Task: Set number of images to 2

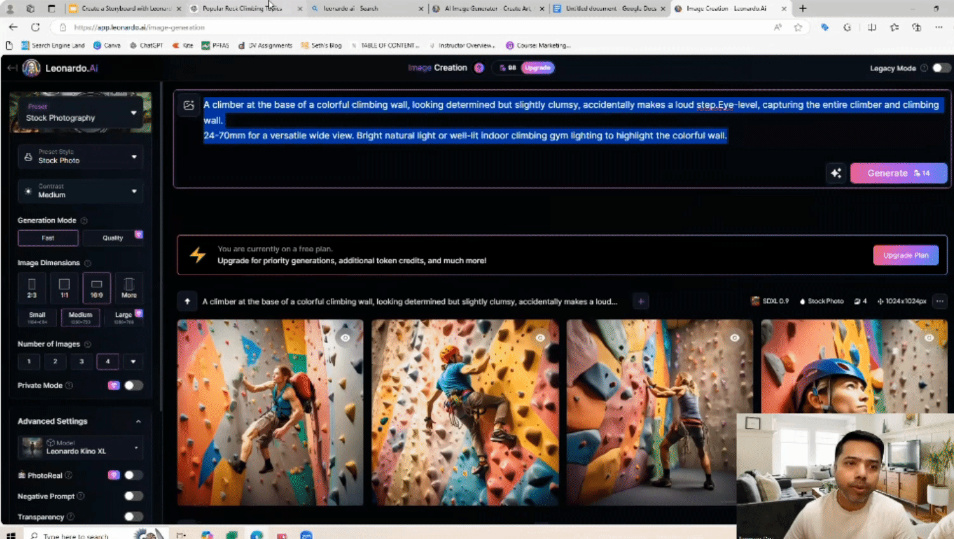Action: pyautogui.click(x=55, y=361)
